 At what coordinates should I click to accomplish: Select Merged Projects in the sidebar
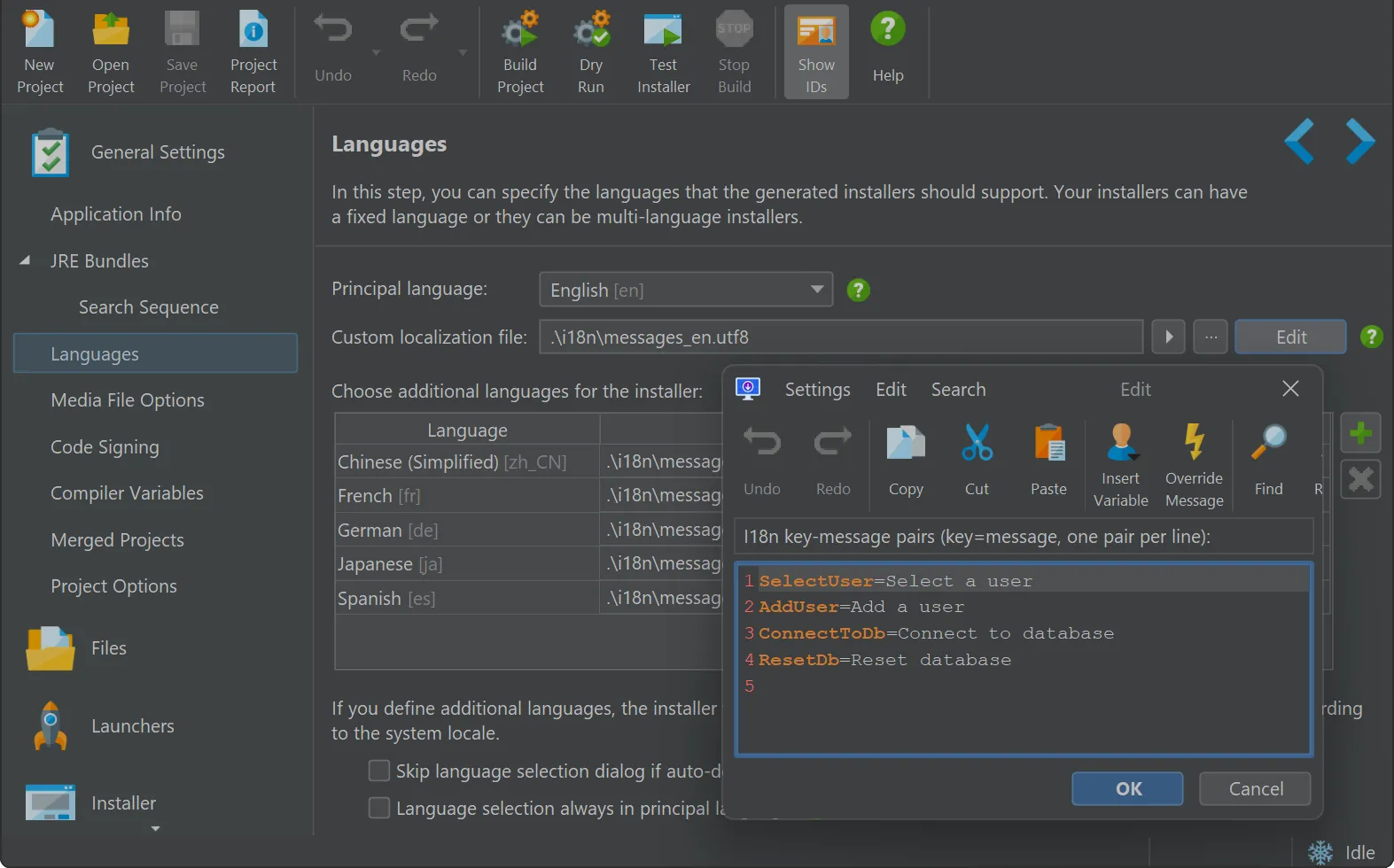(x=117, y=540)
